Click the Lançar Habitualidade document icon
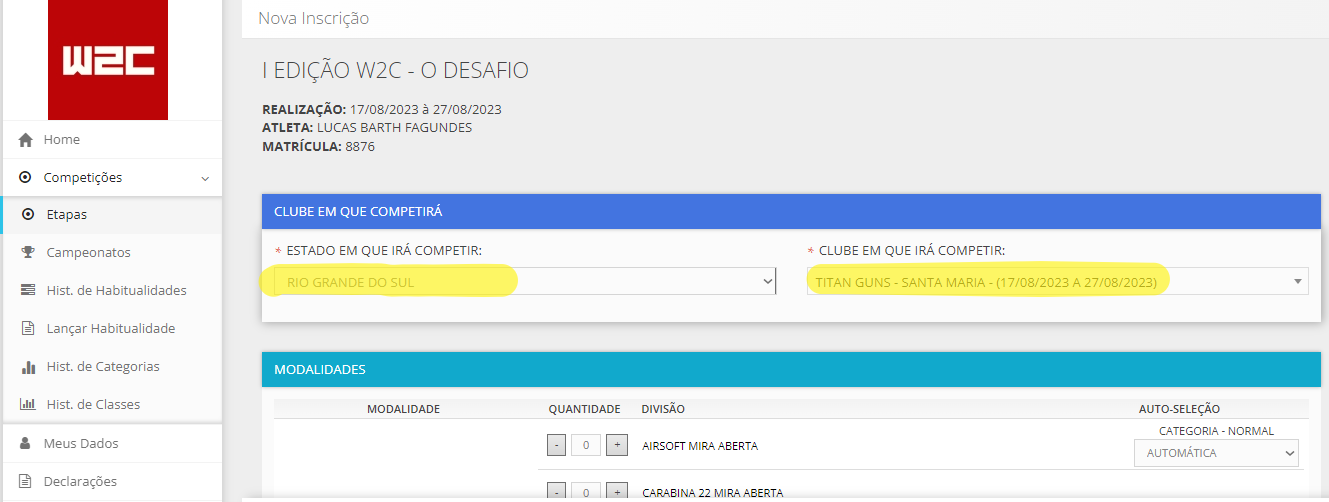Screen dimensions: 1329x502 [28, 328]
